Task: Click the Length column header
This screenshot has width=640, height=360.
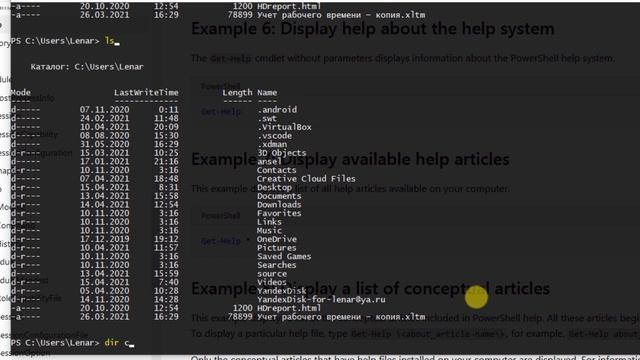Action: pos(237,93)
